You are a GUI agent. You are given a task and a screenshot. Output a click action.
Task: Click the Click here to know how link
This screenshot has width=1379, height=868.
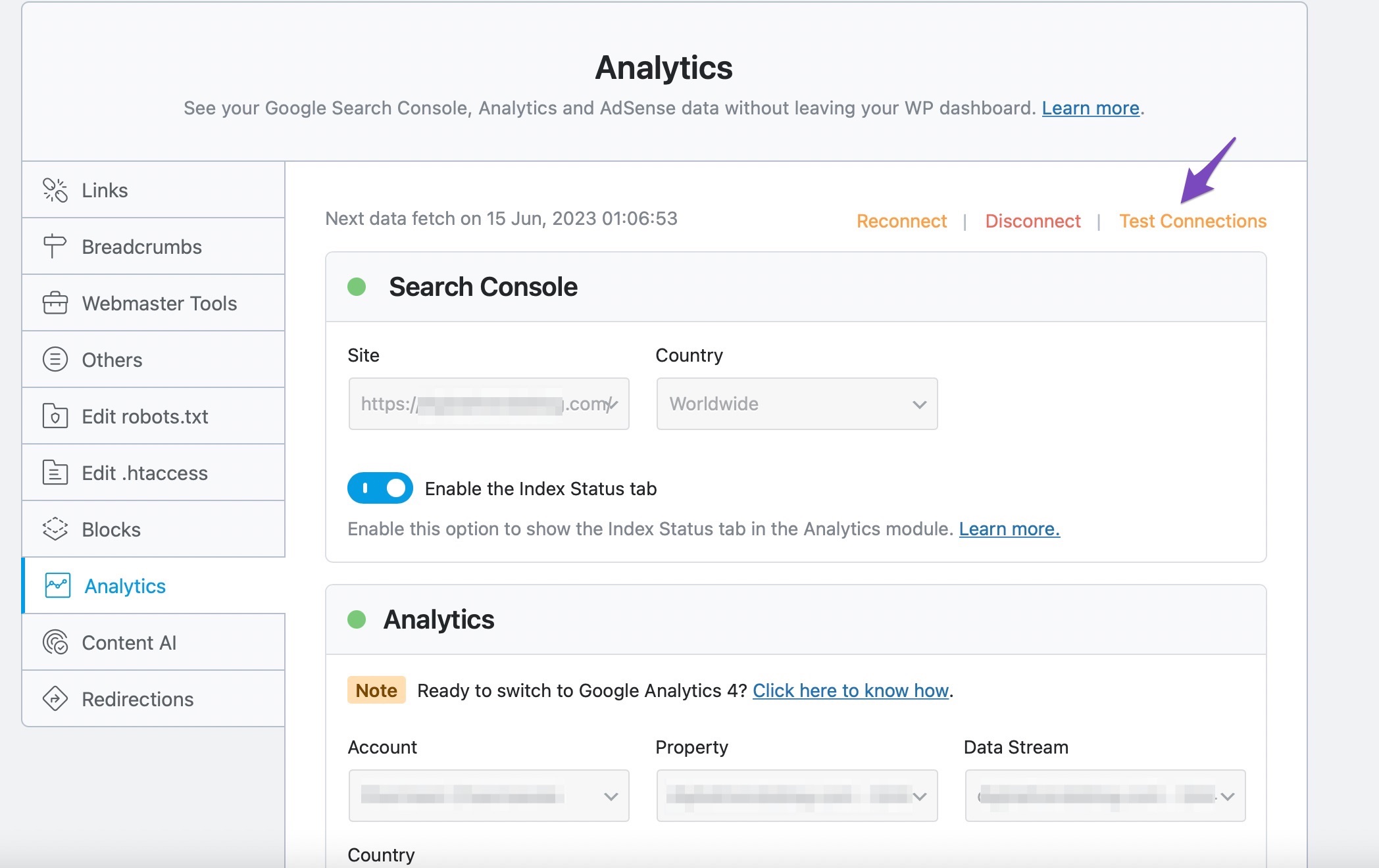coord(848,690)
